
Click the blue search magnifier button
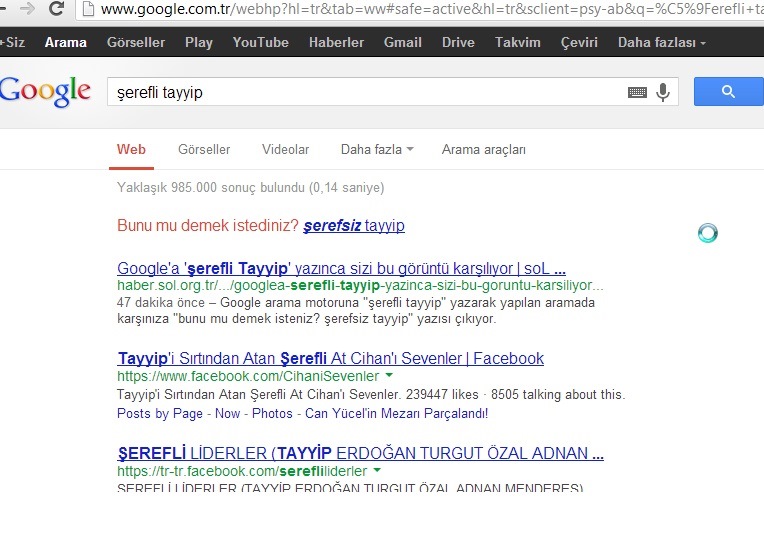click(x=728, y=91)
